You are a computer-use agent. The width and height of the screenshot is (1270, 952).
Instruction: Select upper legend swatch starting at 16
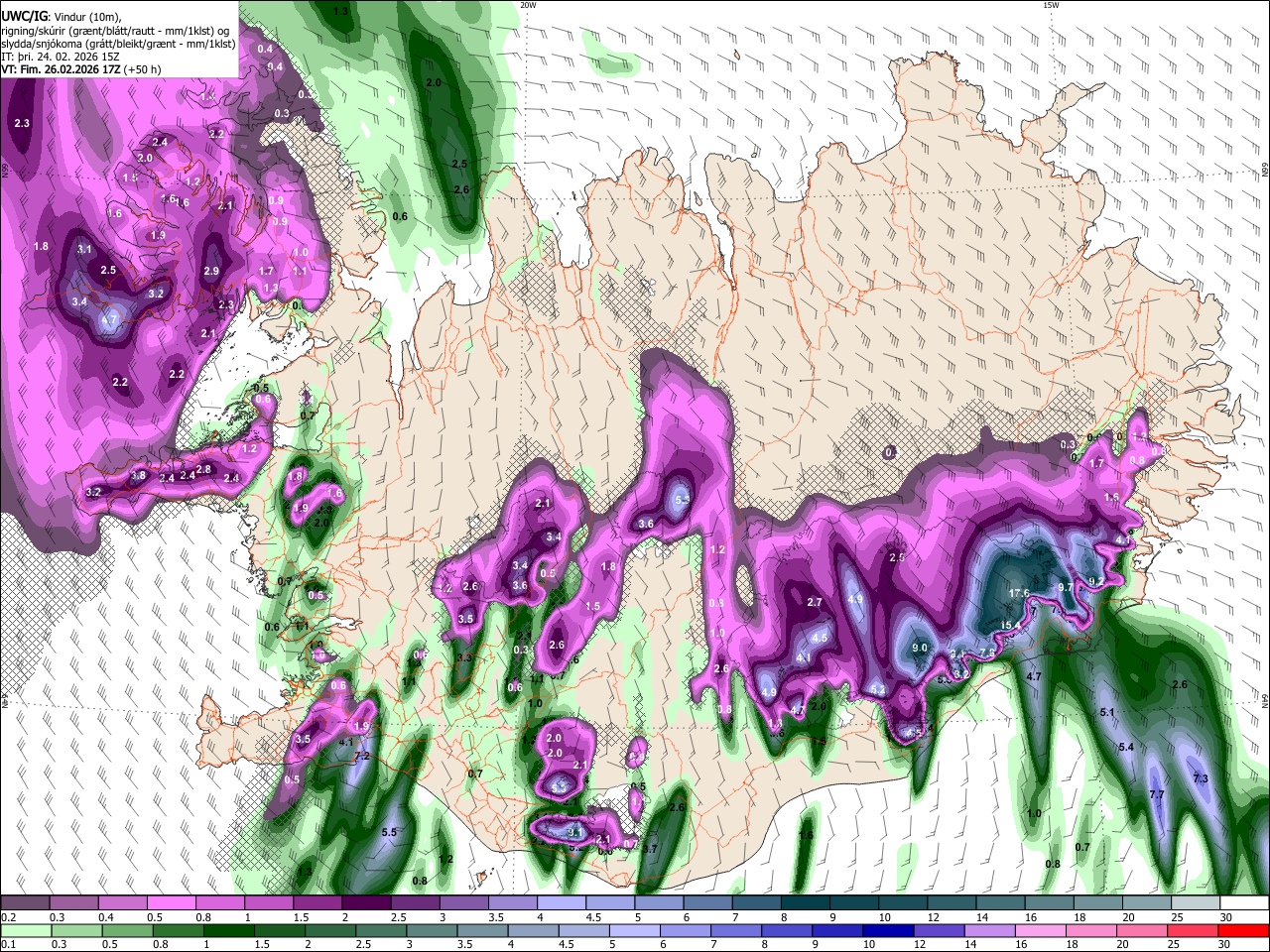tap(1050, 903)
